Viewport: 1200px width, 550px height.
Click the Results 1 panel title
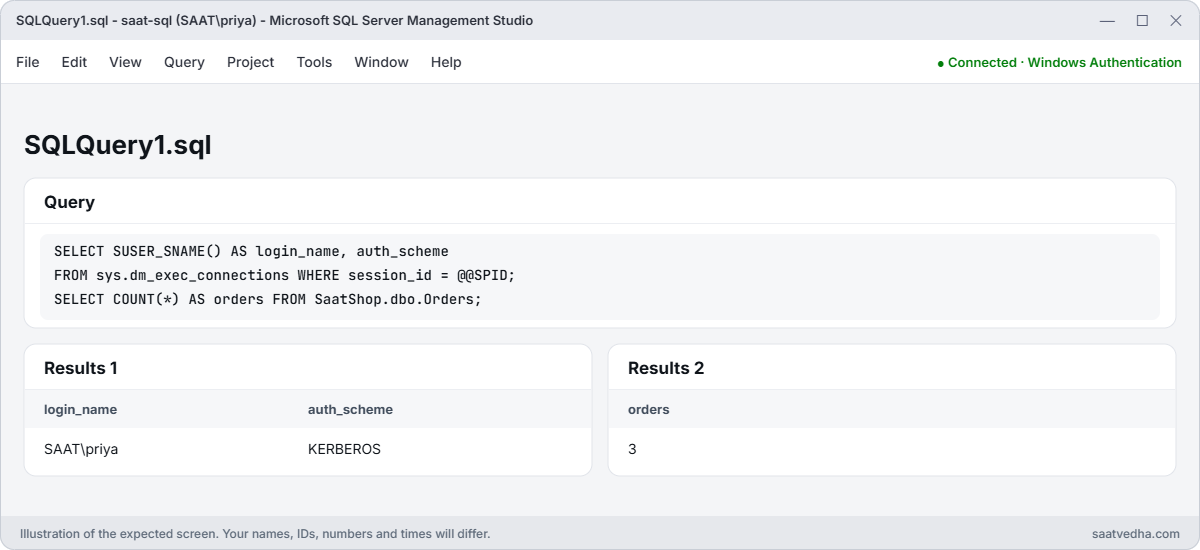coord(81,368)
